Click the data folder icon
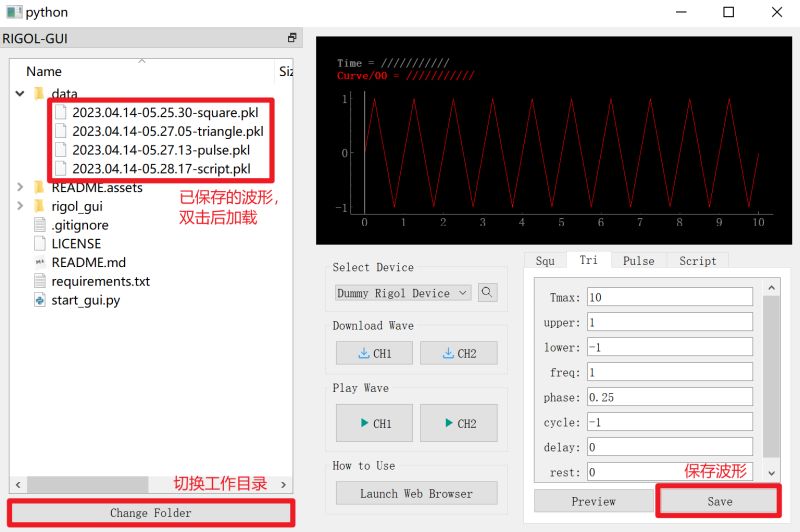The height and width of the screenshot is (532, 800). [x=39, y=93]
